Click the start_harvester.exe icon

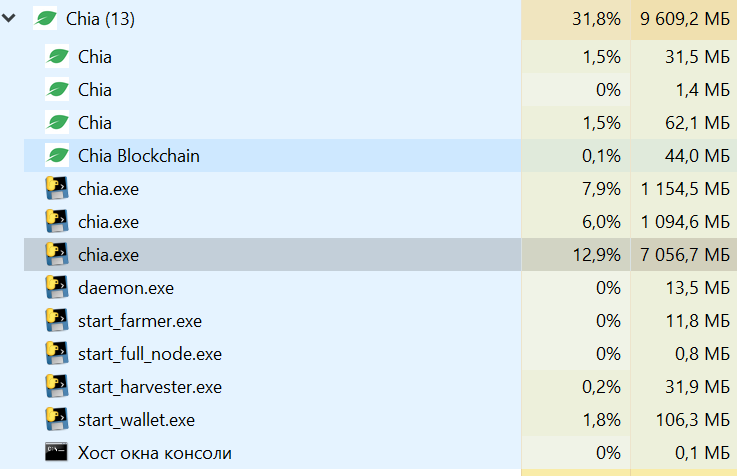point(56,387)
